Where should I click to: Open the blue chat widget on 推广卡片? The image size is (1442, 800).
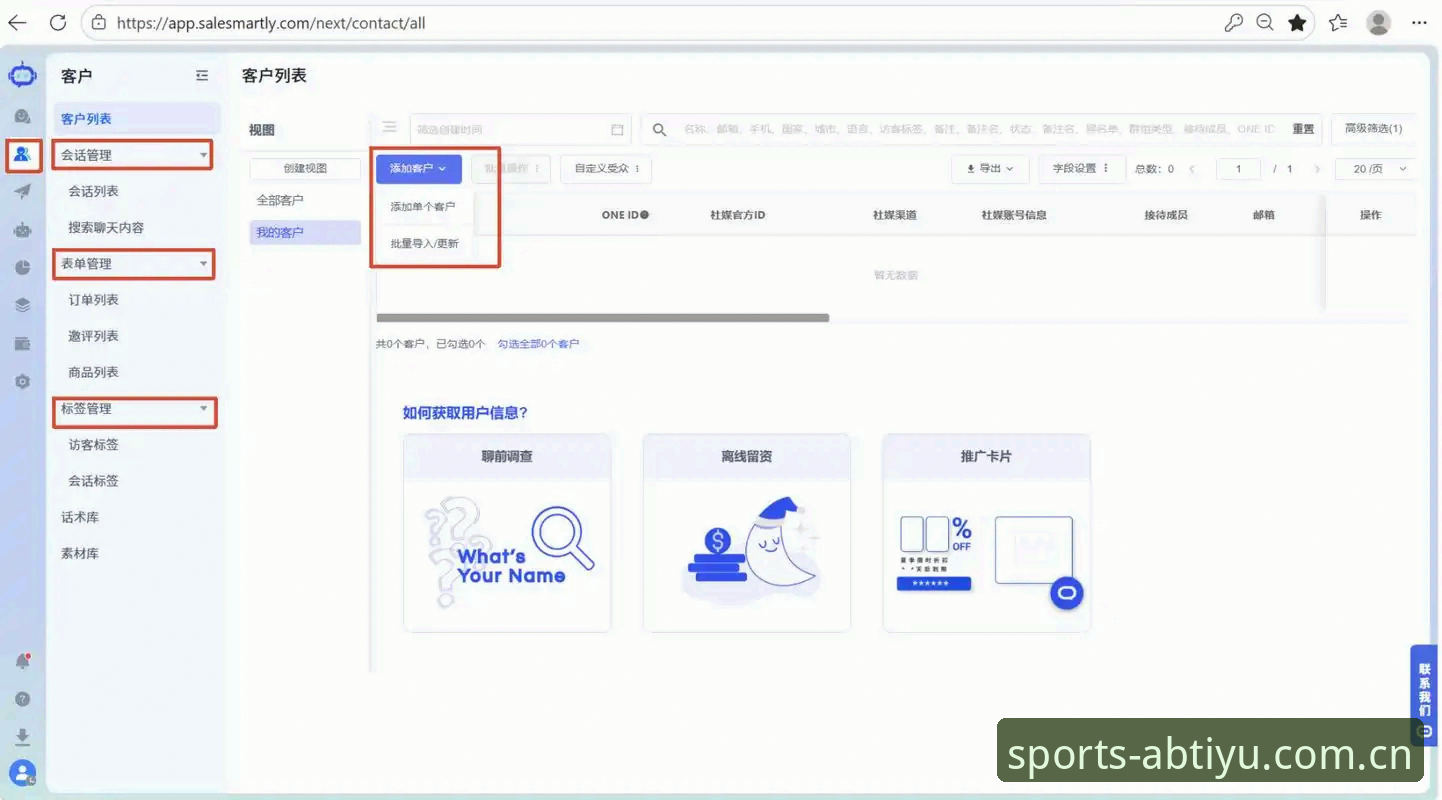click(1067, 594)
